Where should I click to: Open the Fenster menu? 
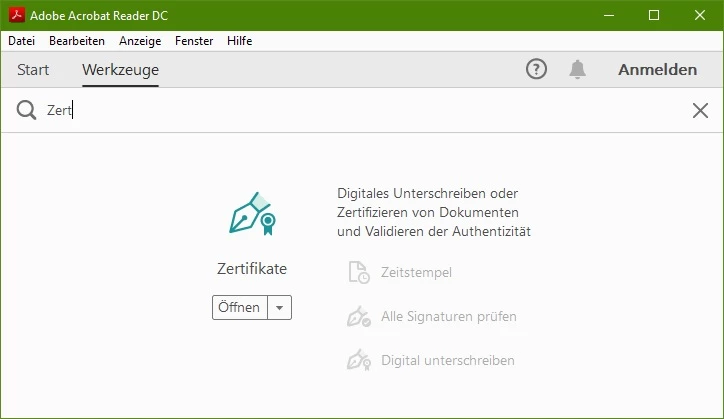coord(194,41)
